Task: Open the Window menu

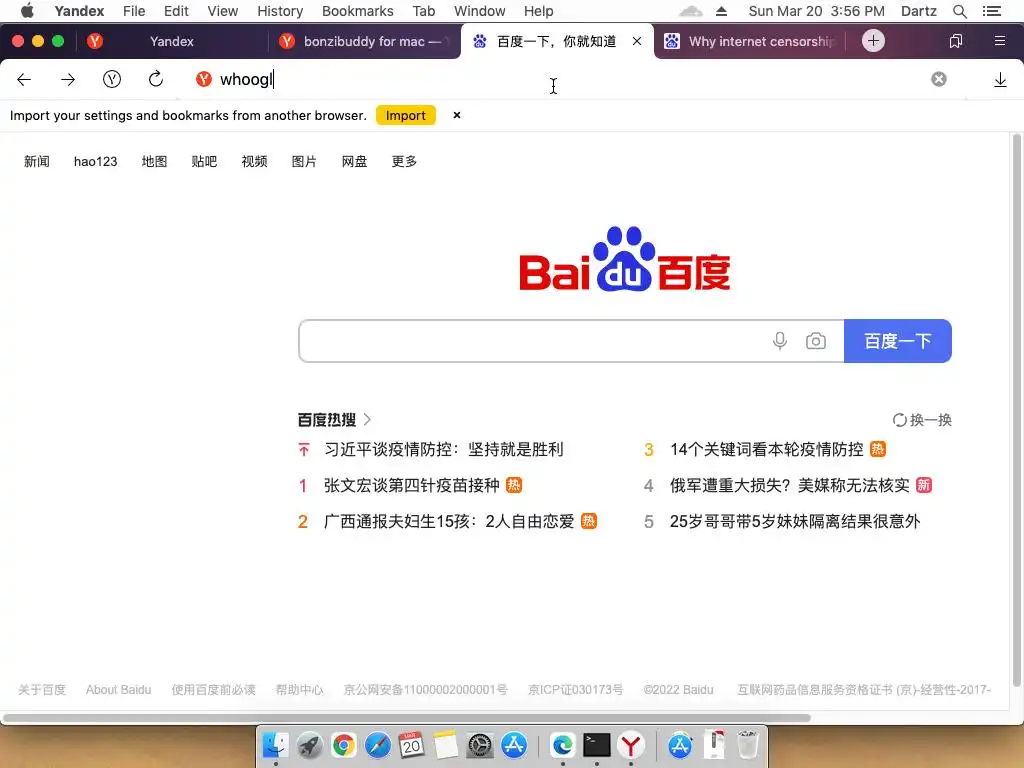Action: coord(479,11)
